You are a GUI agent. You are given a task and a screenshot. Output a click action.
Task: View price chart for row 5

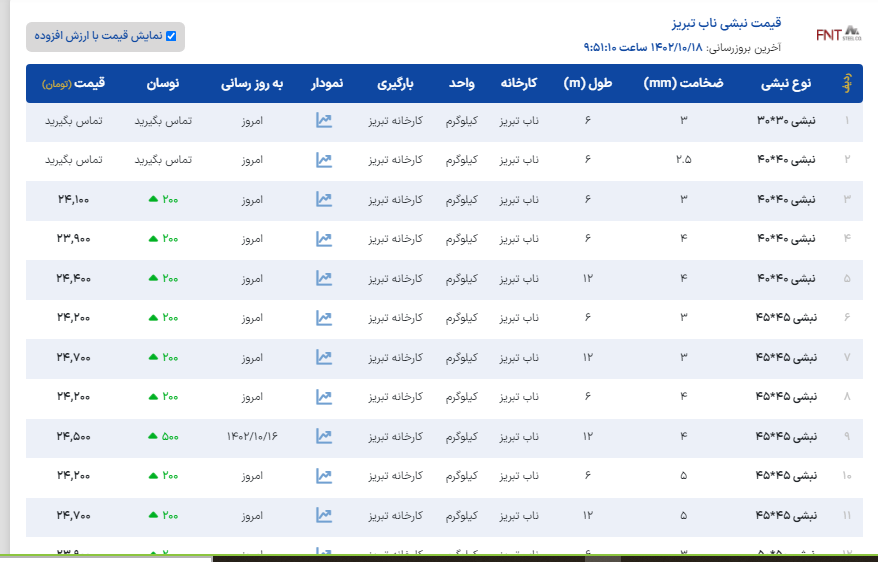tap(324, 278)
